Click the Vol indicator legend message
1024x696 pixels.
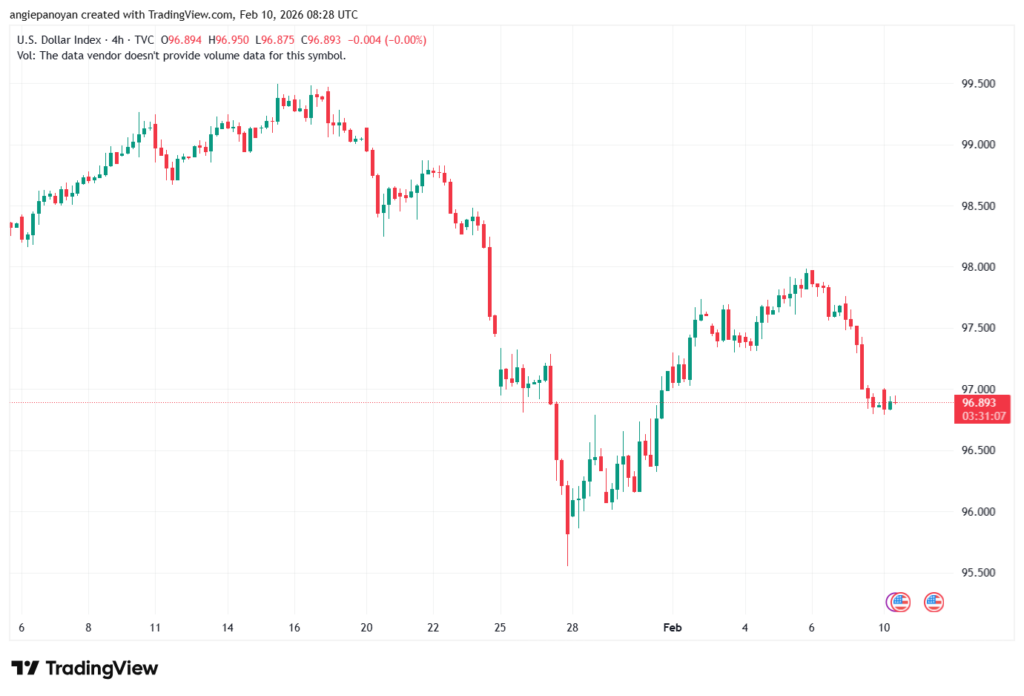(x=182, y=56)
